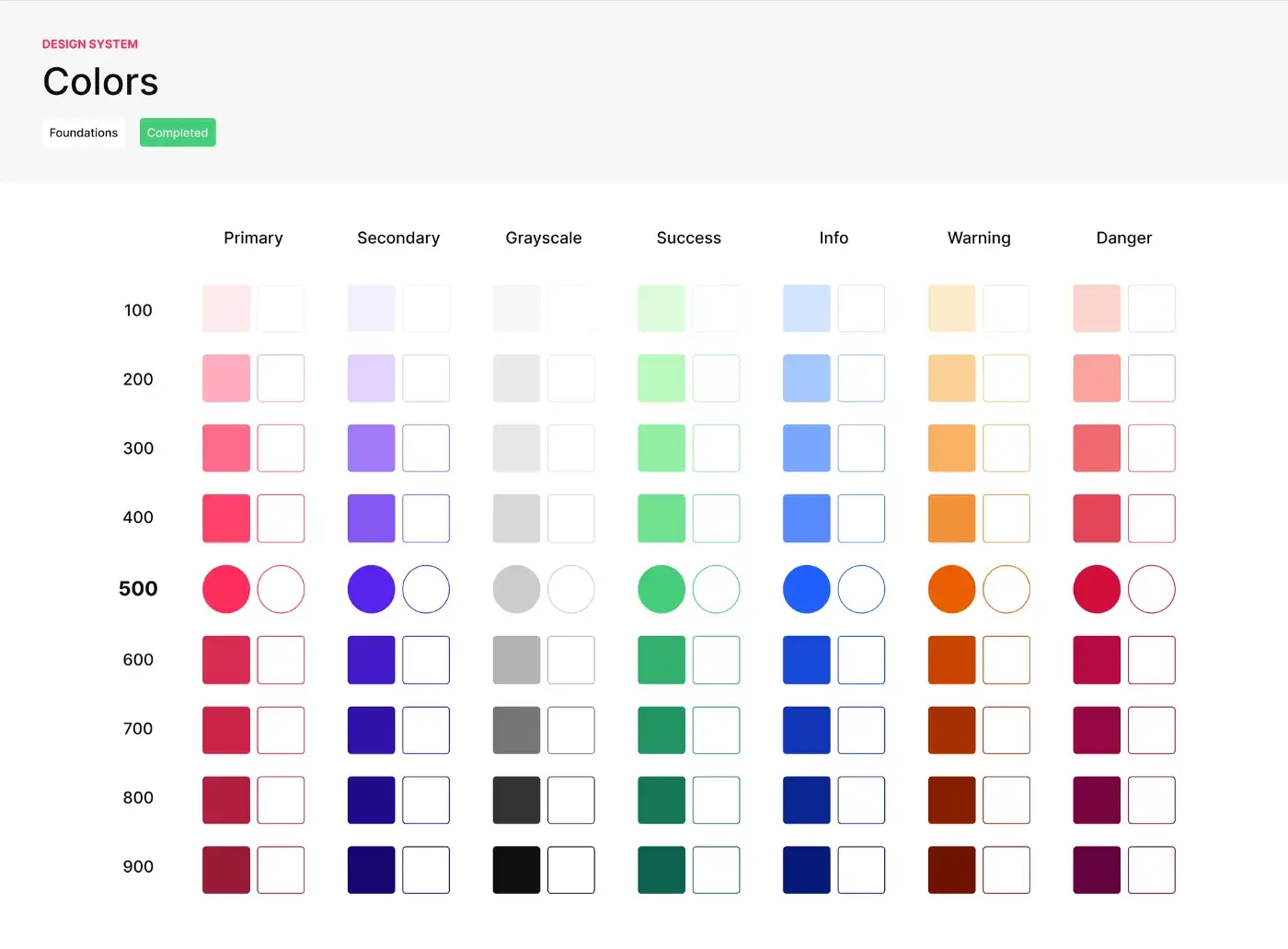1288x949 pixels.
Task: Click the Foundations tag button
Action: (84, 133)
